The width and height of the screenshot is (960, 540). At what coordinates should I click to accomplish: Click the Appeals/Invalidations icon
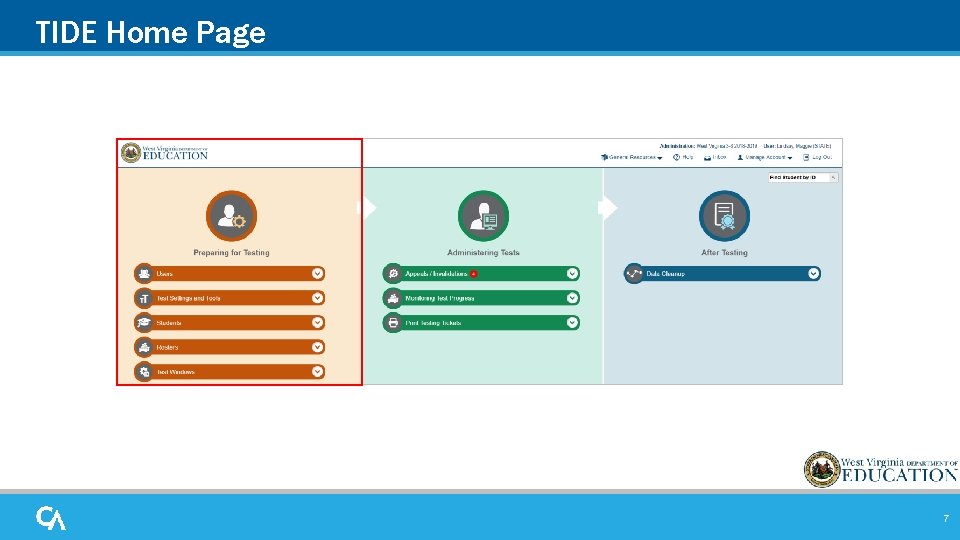[x=392, y=274]
